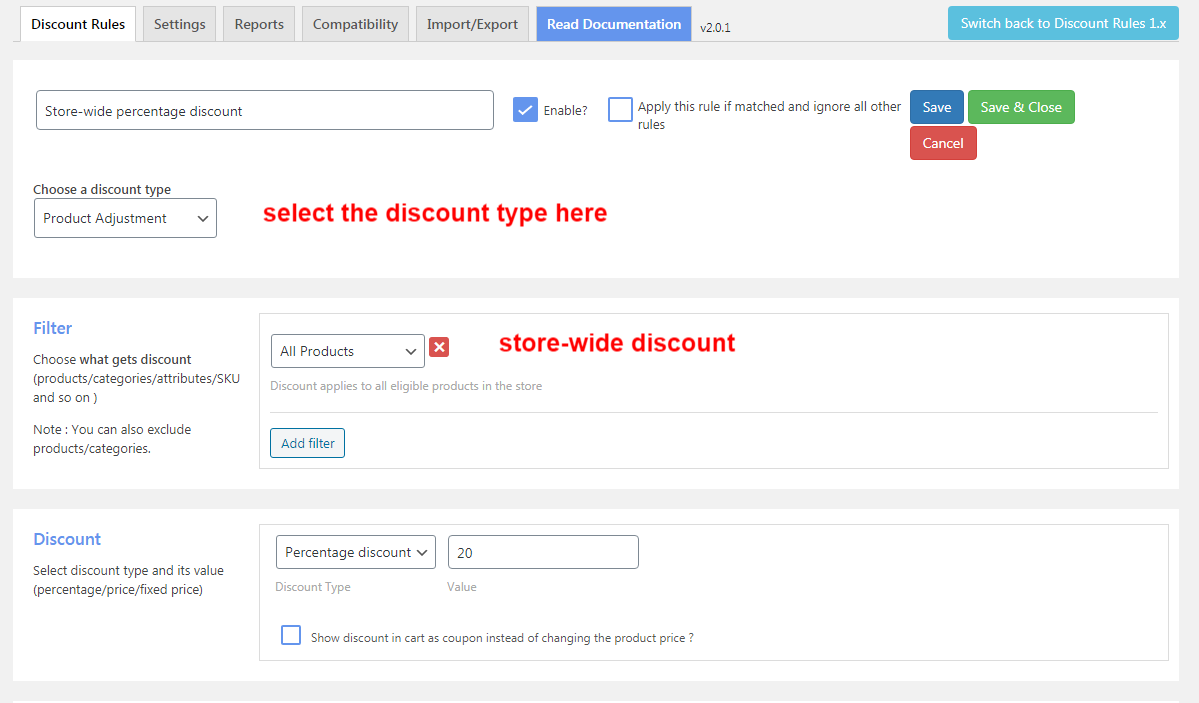Save the discount rule
This screenshot has width=1199, height=703.
(x=936, y=106)
